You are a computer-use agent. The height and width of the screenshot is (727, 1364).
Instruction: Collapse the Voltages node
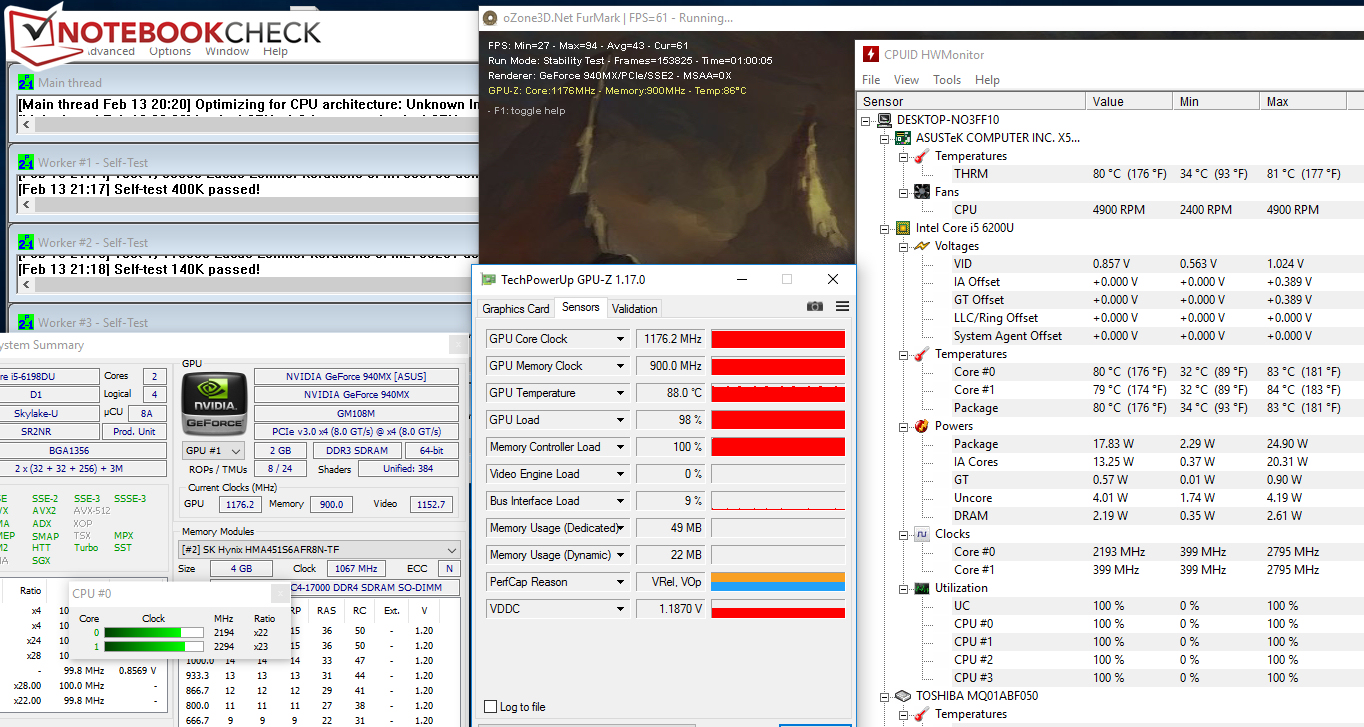tap(903, 246)
